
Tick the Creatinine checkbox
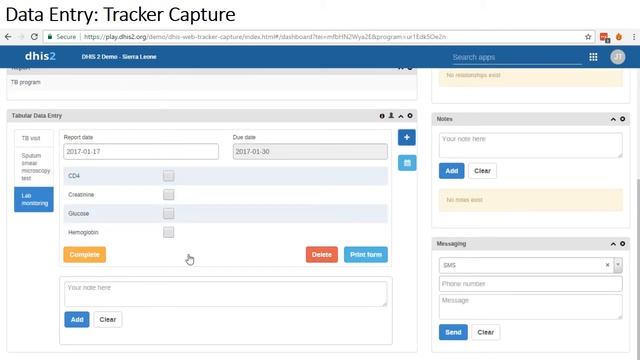coord(169,195)
